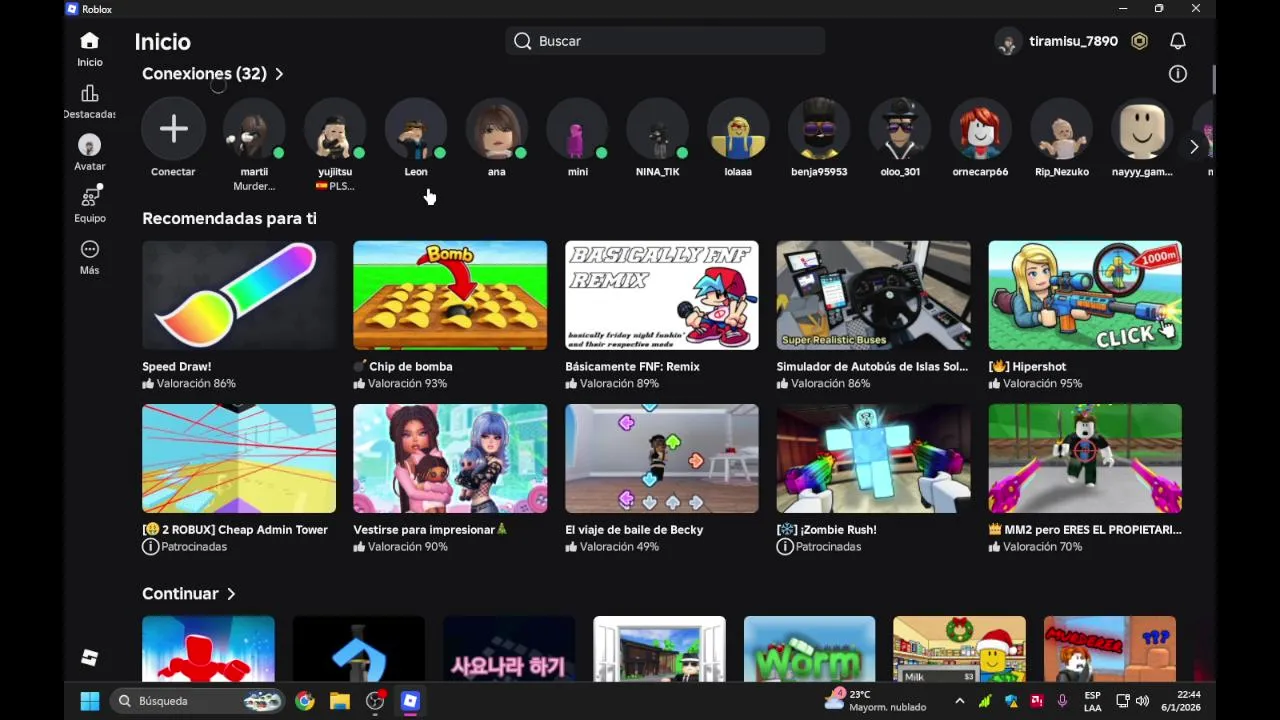Screen dimensions: 1280x720
Task: Open the Hipershot game thumbnail
Action: (x=1085, y=295)
